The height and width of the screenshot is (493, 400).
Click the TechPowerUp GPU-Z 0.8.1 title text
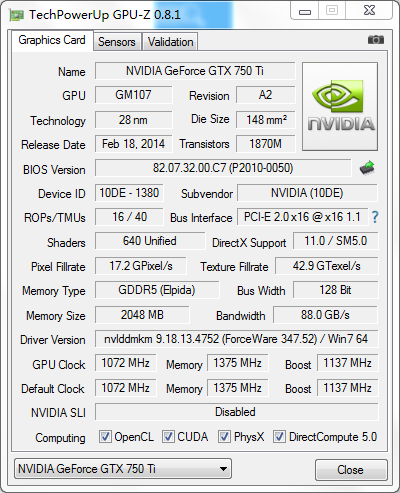pyautogui.click(x=105, y=15)
